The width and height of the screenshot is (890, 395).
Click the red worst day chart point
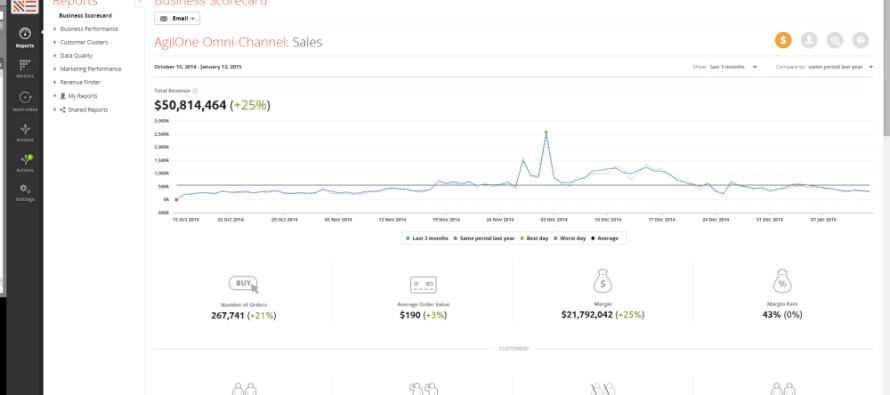177,200
